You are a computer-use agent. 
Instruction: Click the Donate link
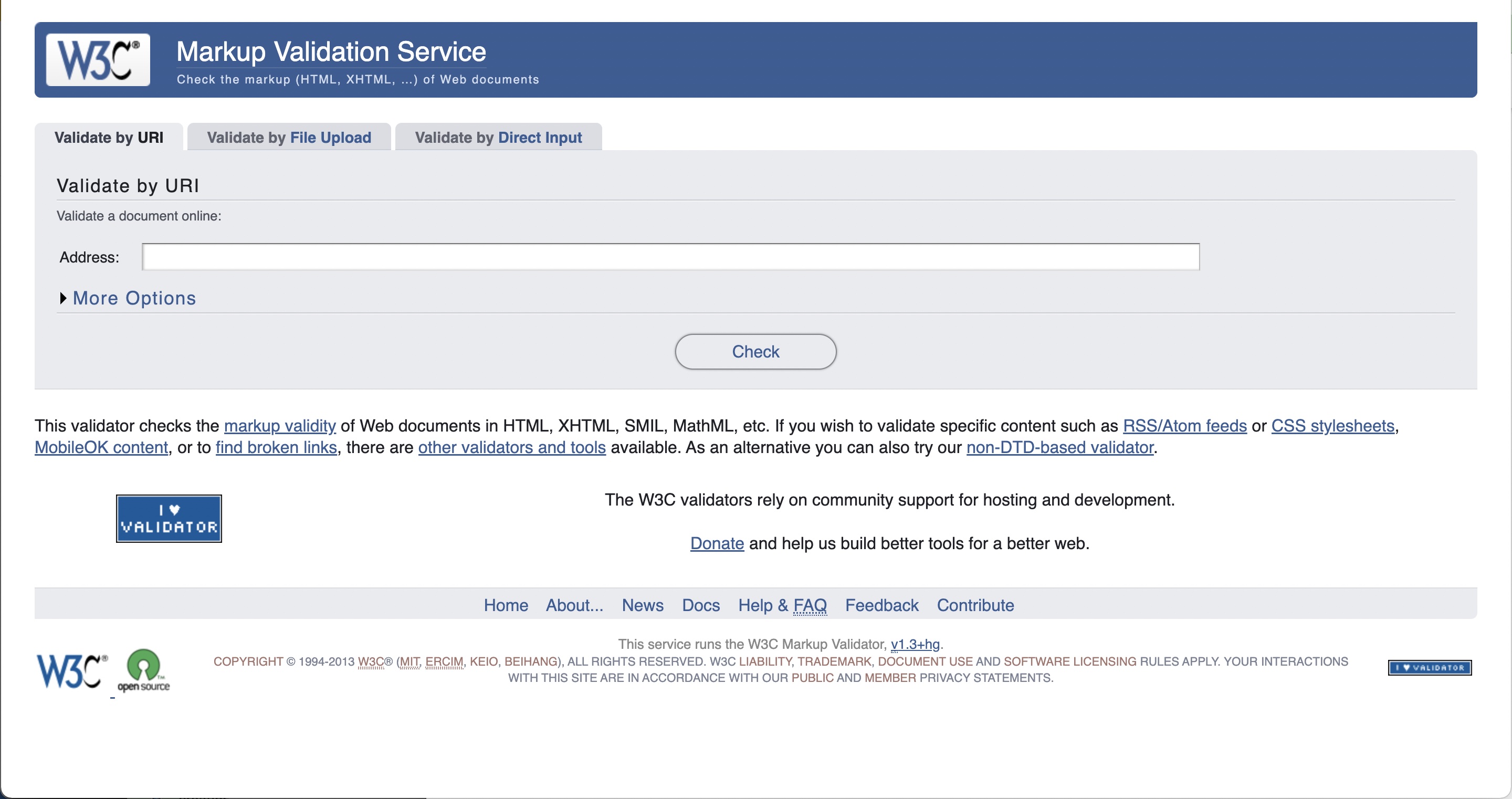coord(717,544)
